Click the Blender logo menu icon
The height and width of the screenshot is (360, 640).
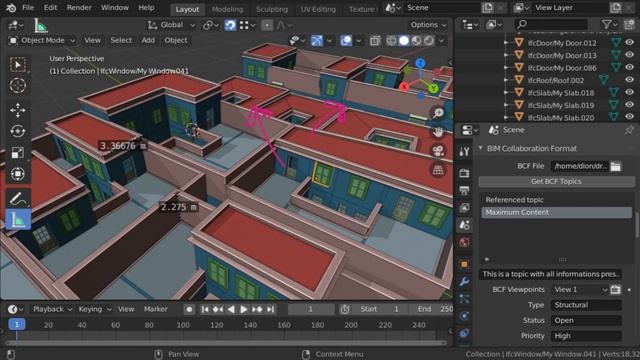coord(11,8)
